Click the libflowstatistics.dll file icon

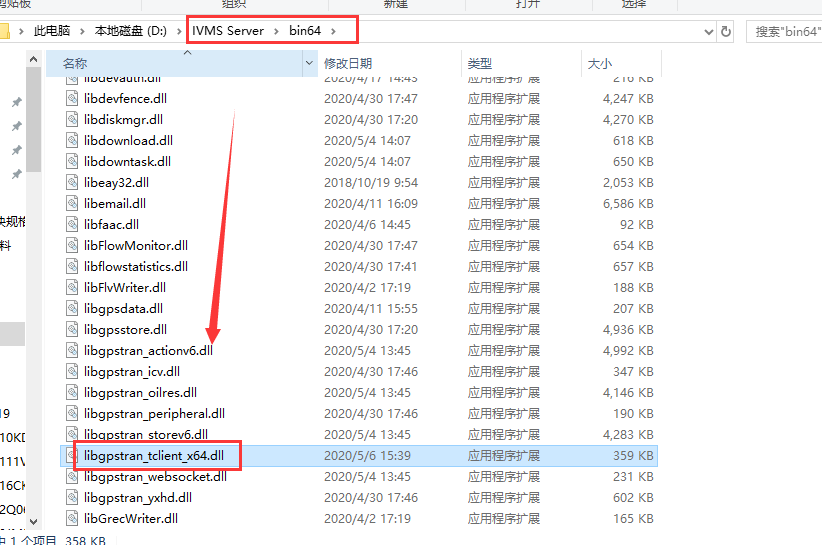(72, 266)
